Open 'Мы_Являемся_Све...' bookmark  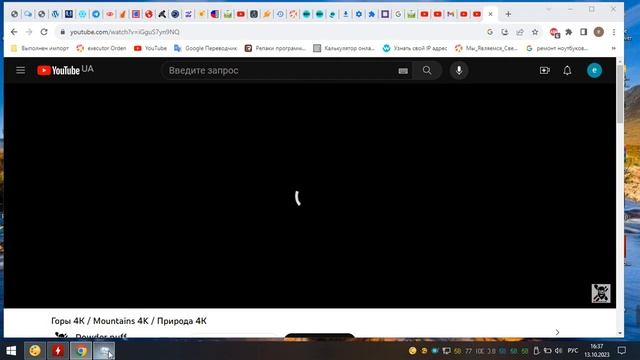pos(487,48)
